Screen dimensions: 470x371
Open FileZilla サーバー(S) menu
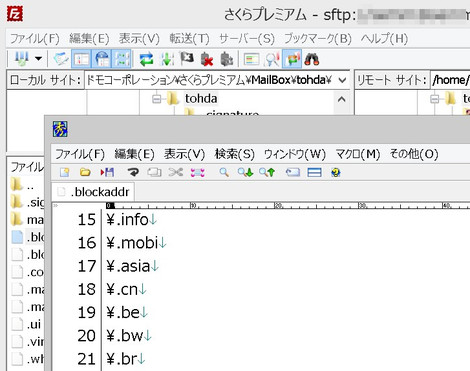pyautogui.click(x=247, y=39)
